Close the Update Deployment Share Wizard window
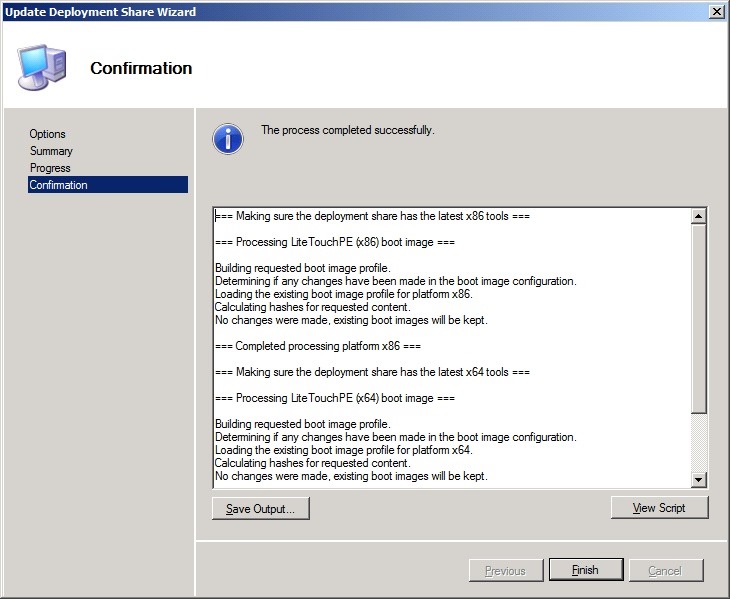Screen dimensions: 730x599 [x=716, y=11]
